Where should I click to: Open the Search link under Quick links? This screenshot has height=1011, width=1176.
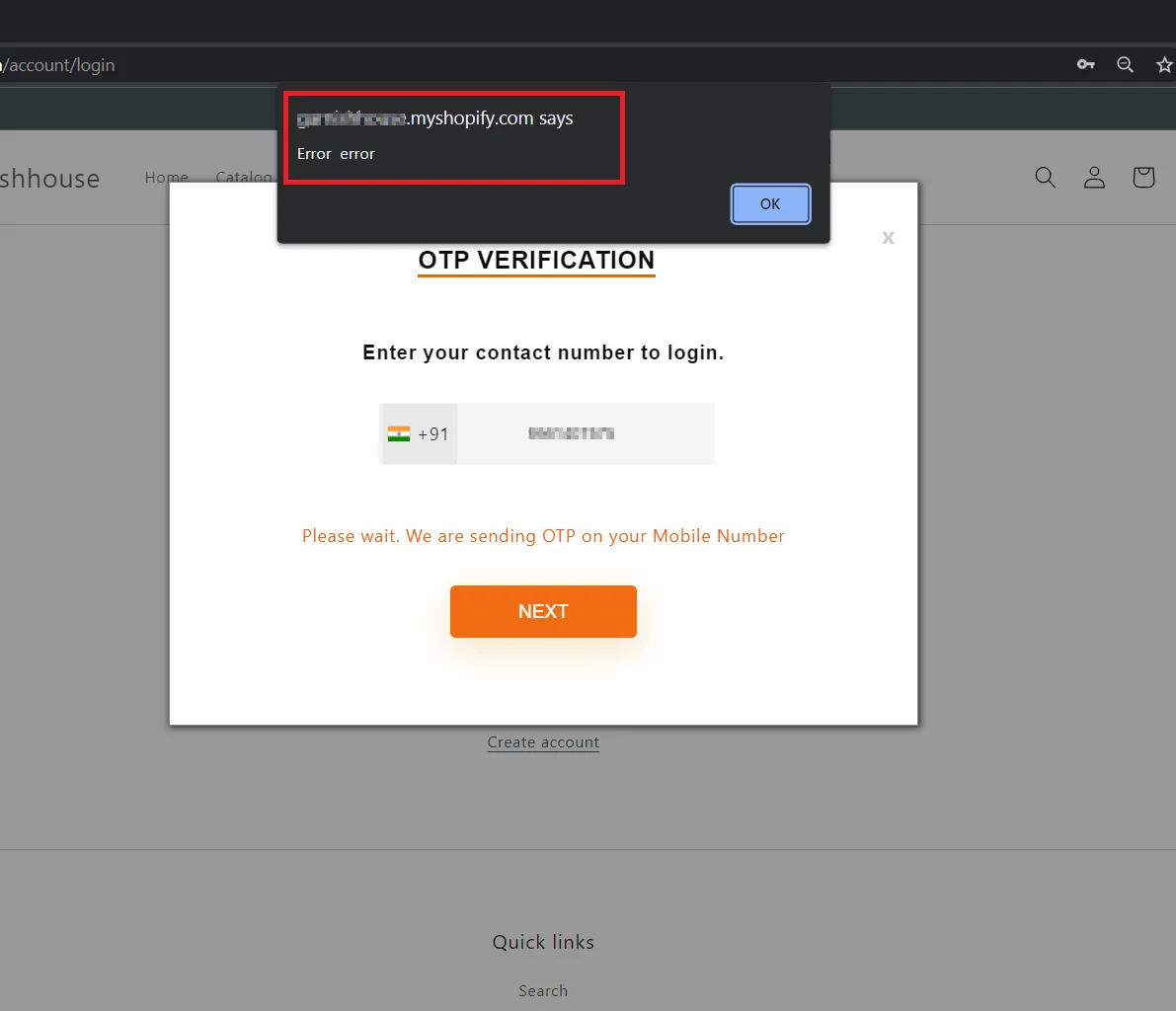click(543, 990)
